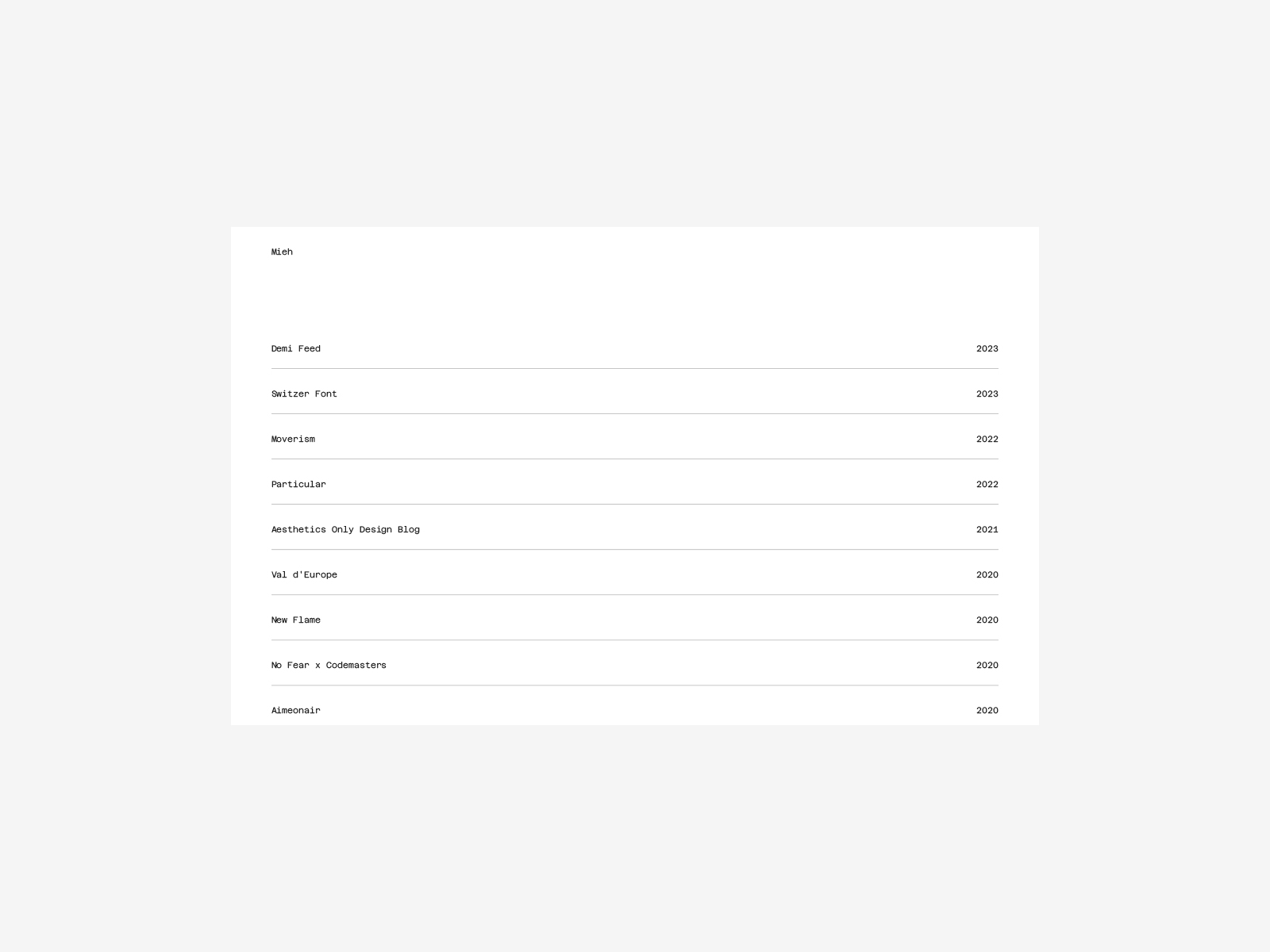Click the 2020 year beside No Fear x Codemasters

[x=987, y=666]
